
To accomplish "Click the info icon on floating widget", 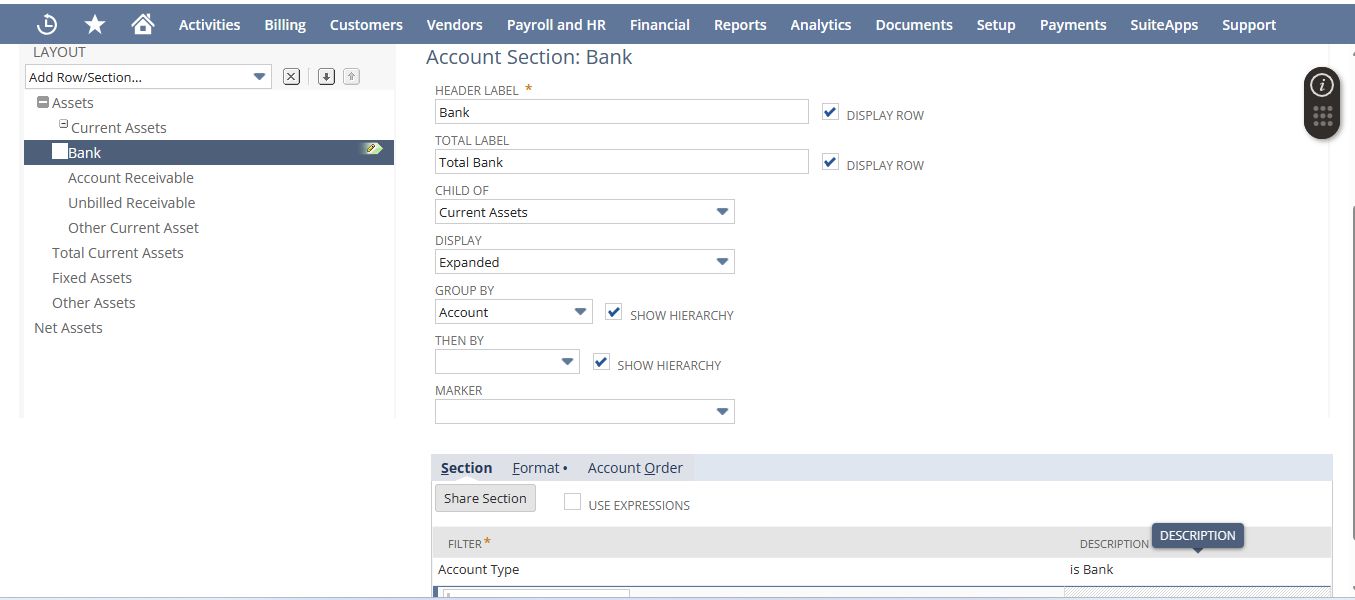I will pos(1322,85).
